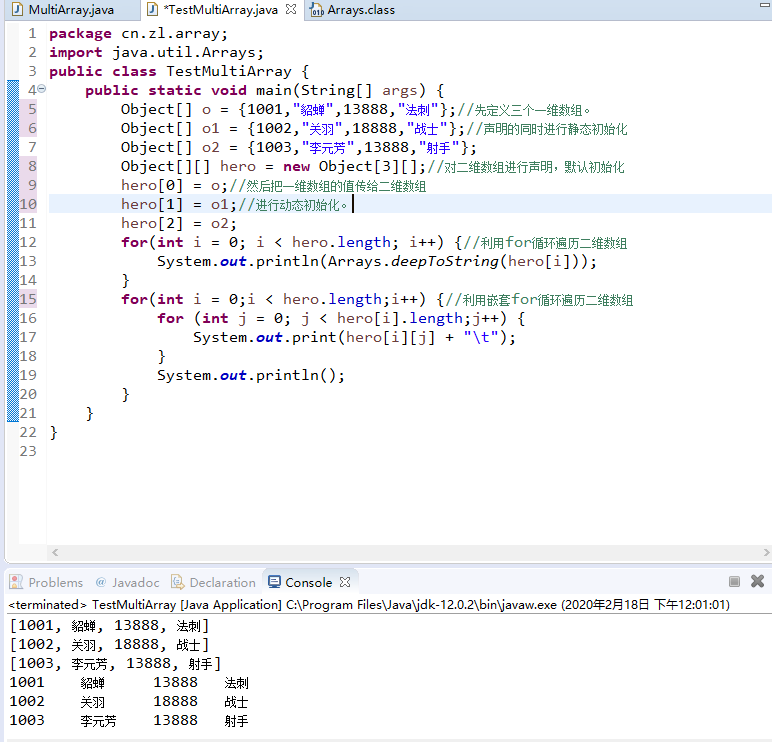Click on 'package cn.zl.array;' line
Viewport: 772px width, 742px height.
pos(138,33)
